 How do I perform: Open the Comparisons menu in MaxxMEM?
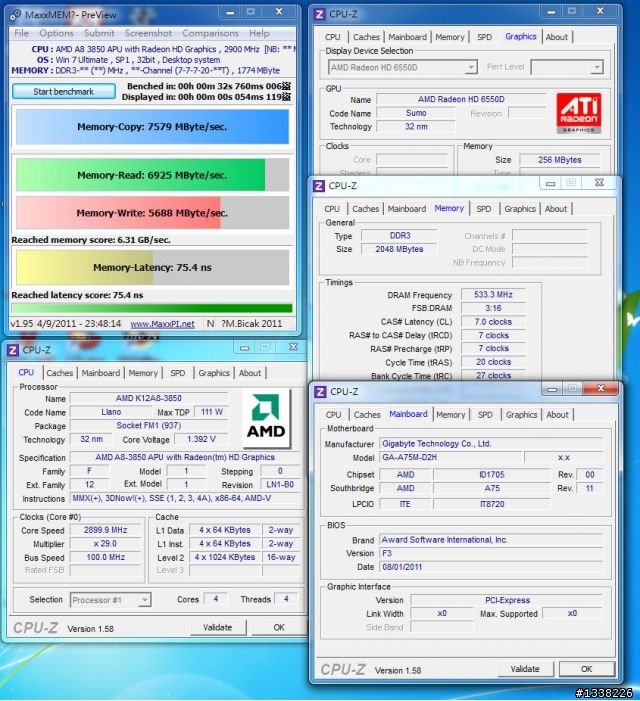211,33
